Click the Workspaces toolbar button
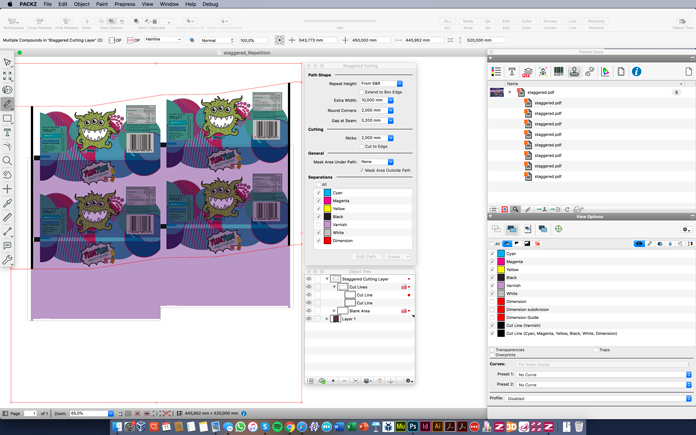 [13, 24]
